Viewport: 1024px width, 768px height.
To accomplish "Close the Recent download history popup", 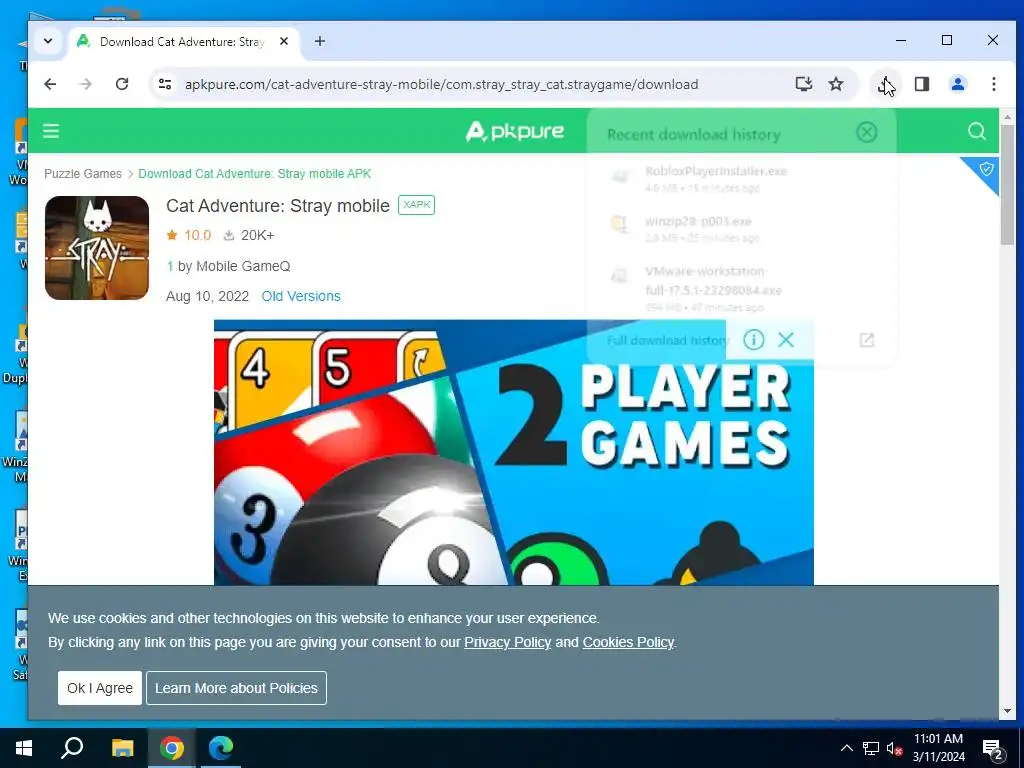I will tap(867, 133).
